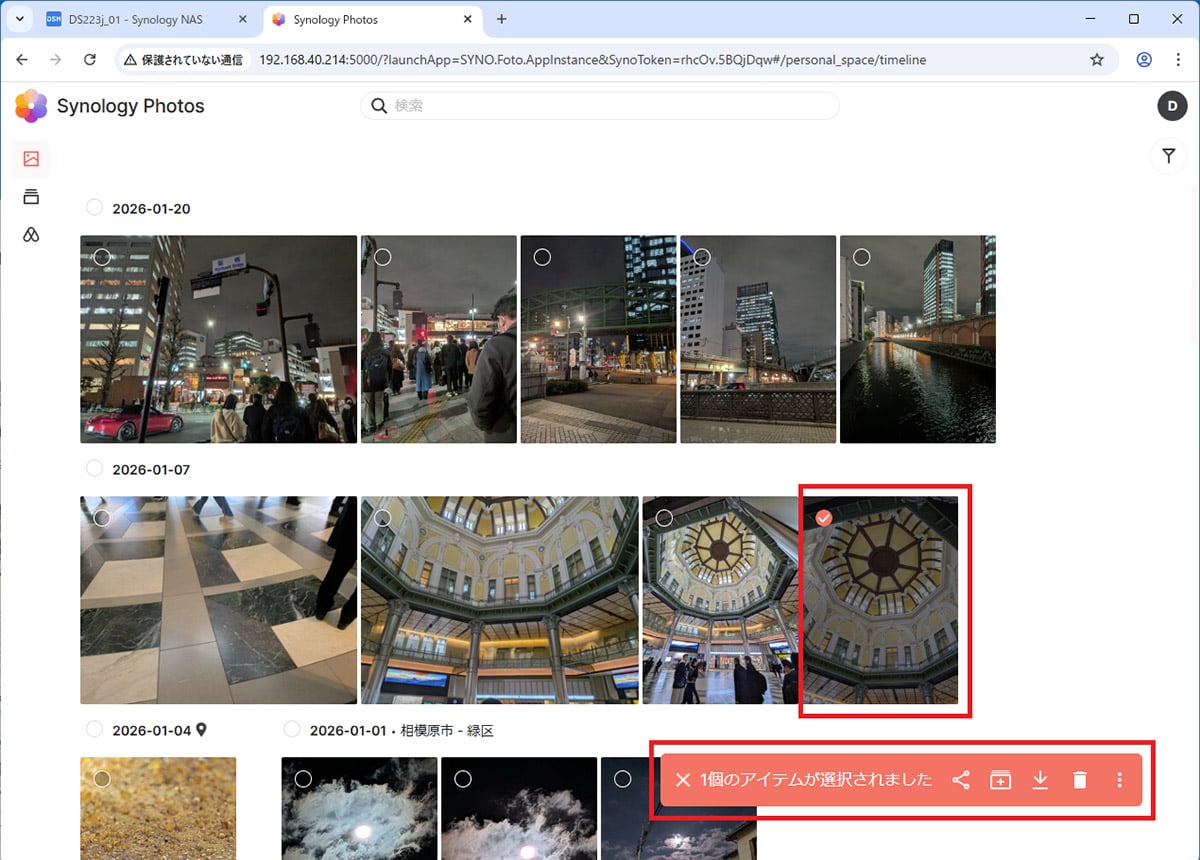1200x860 pixels.
Task: Click the share icon in selection bar
Action: pos(961,780)
